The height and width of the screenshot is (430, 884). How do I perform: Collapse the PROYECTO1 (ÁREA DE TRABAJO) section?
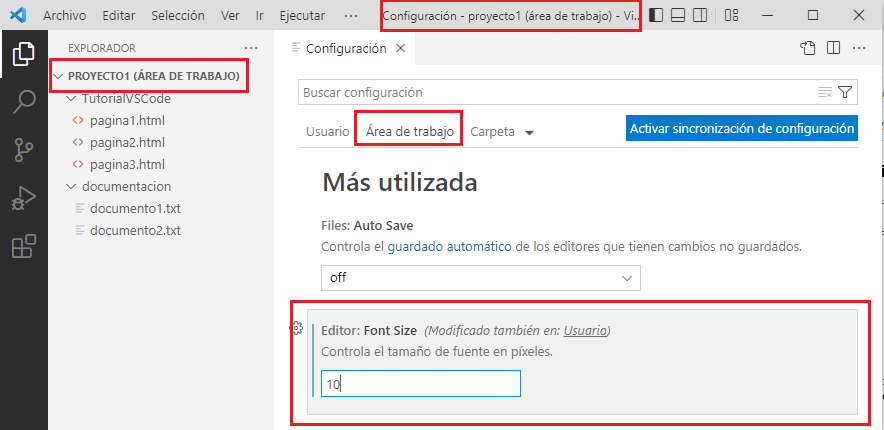point(59,76)
